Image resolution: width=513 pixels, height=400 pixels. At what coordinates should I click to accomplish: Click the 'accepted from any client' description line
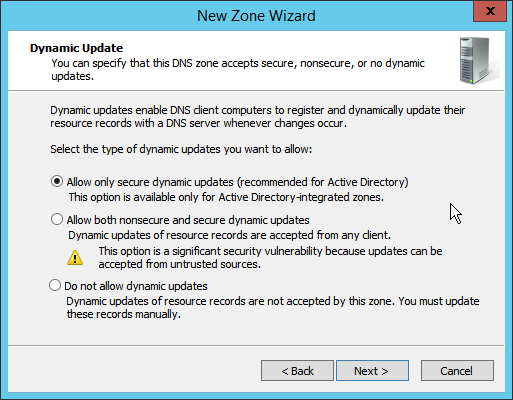[229, 235]
